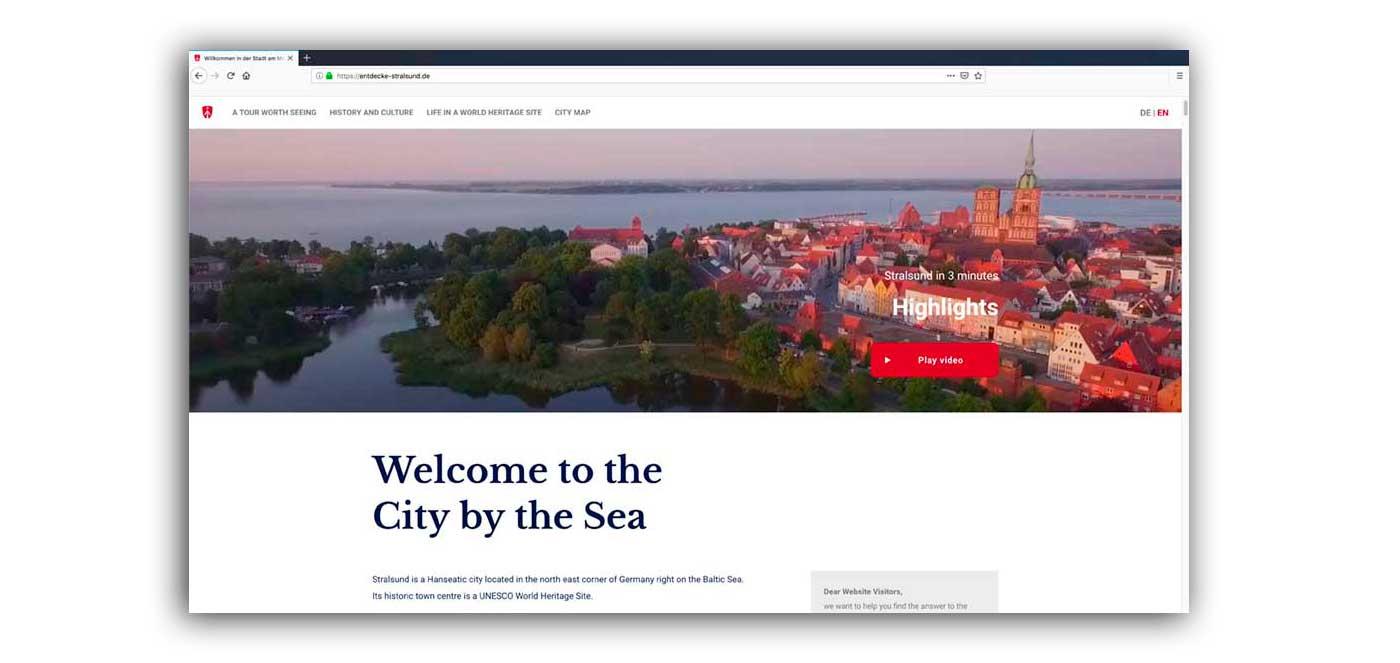Open the Firefox hamburger menu
Viewport: 1400px width, 663px height.
pos(1179,76)
